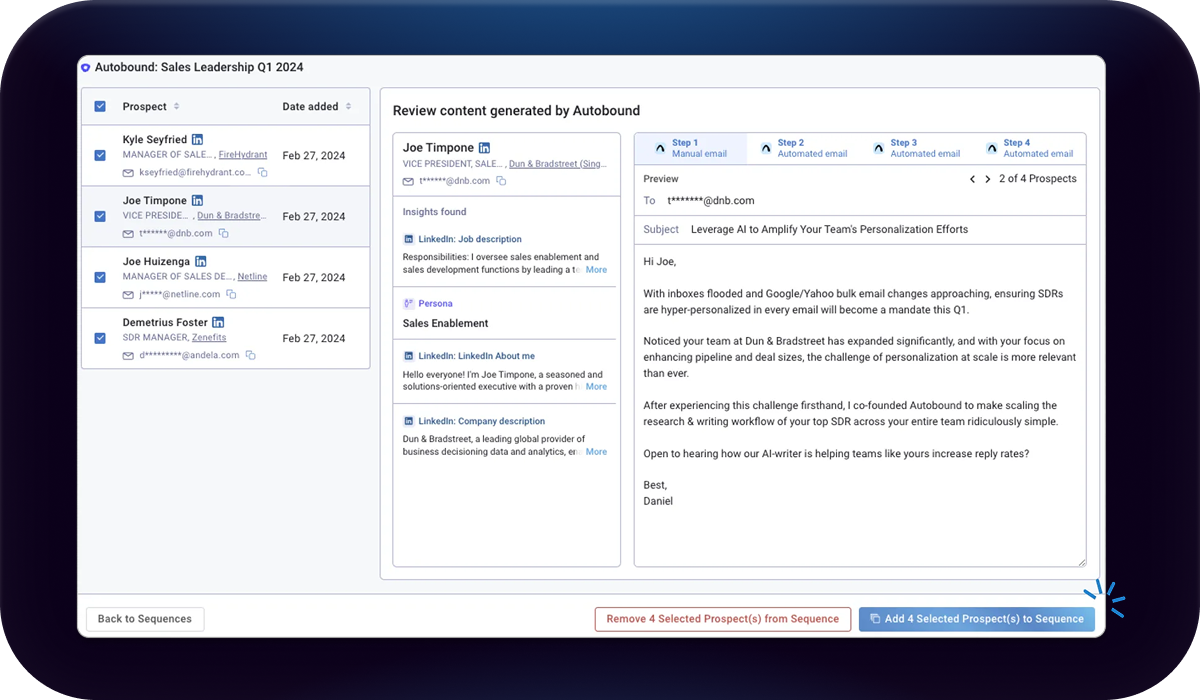Copy t******@dnb.com email in prospect list

[x=223, y=233]
